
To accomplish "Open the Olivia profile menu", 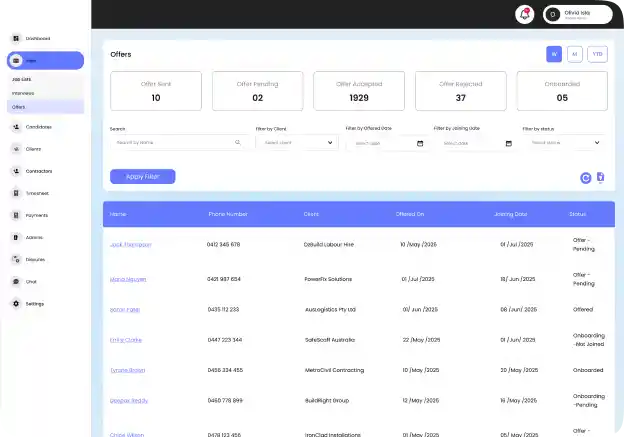I will click(578, 15).
